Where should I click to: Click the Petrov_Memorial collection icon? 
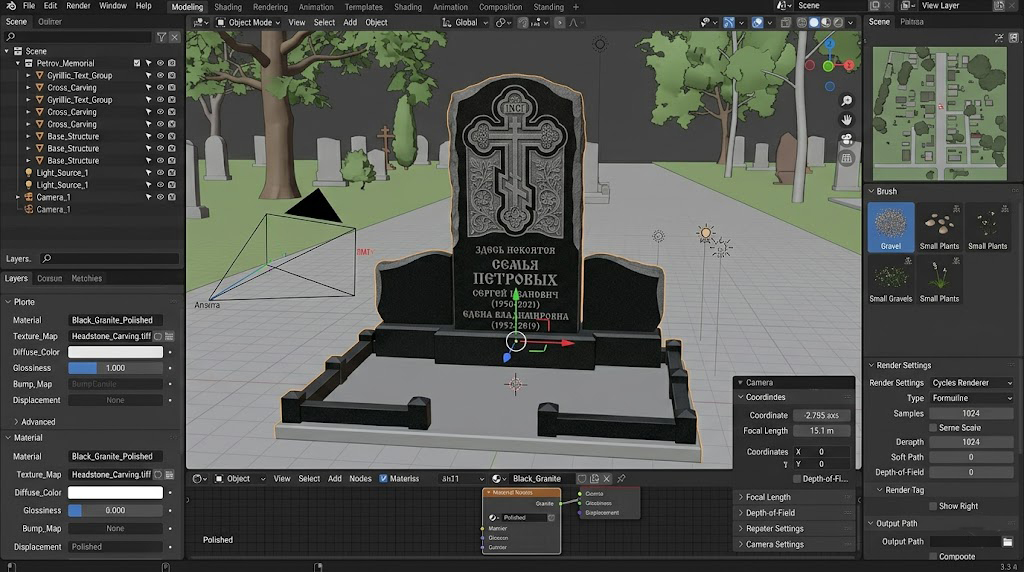tap(29, 63)
